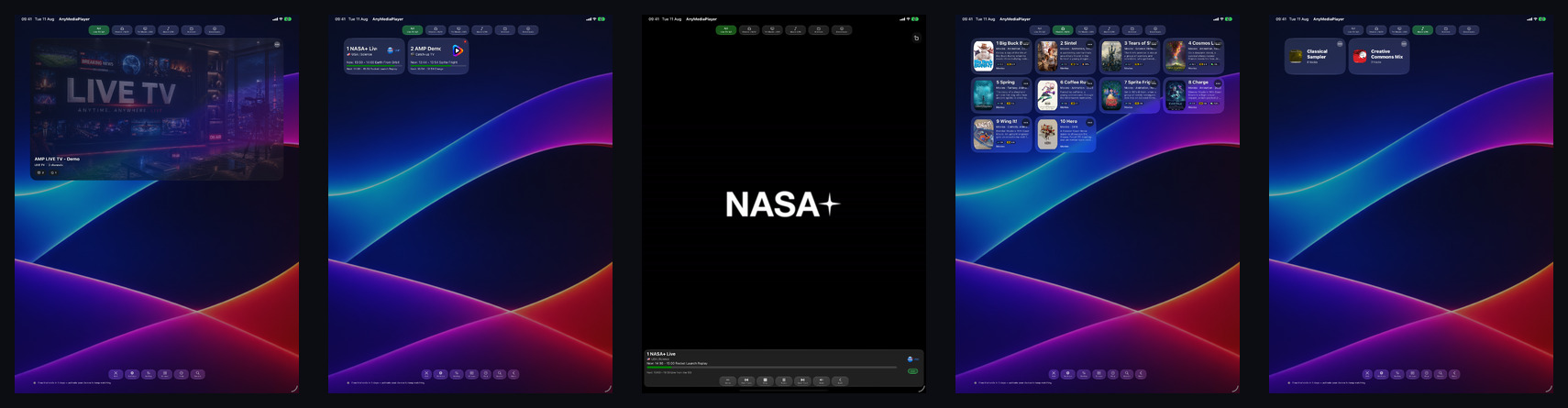Tap the X close icon on channel list toolbar
1568x408 pixels.
[427, 374]
